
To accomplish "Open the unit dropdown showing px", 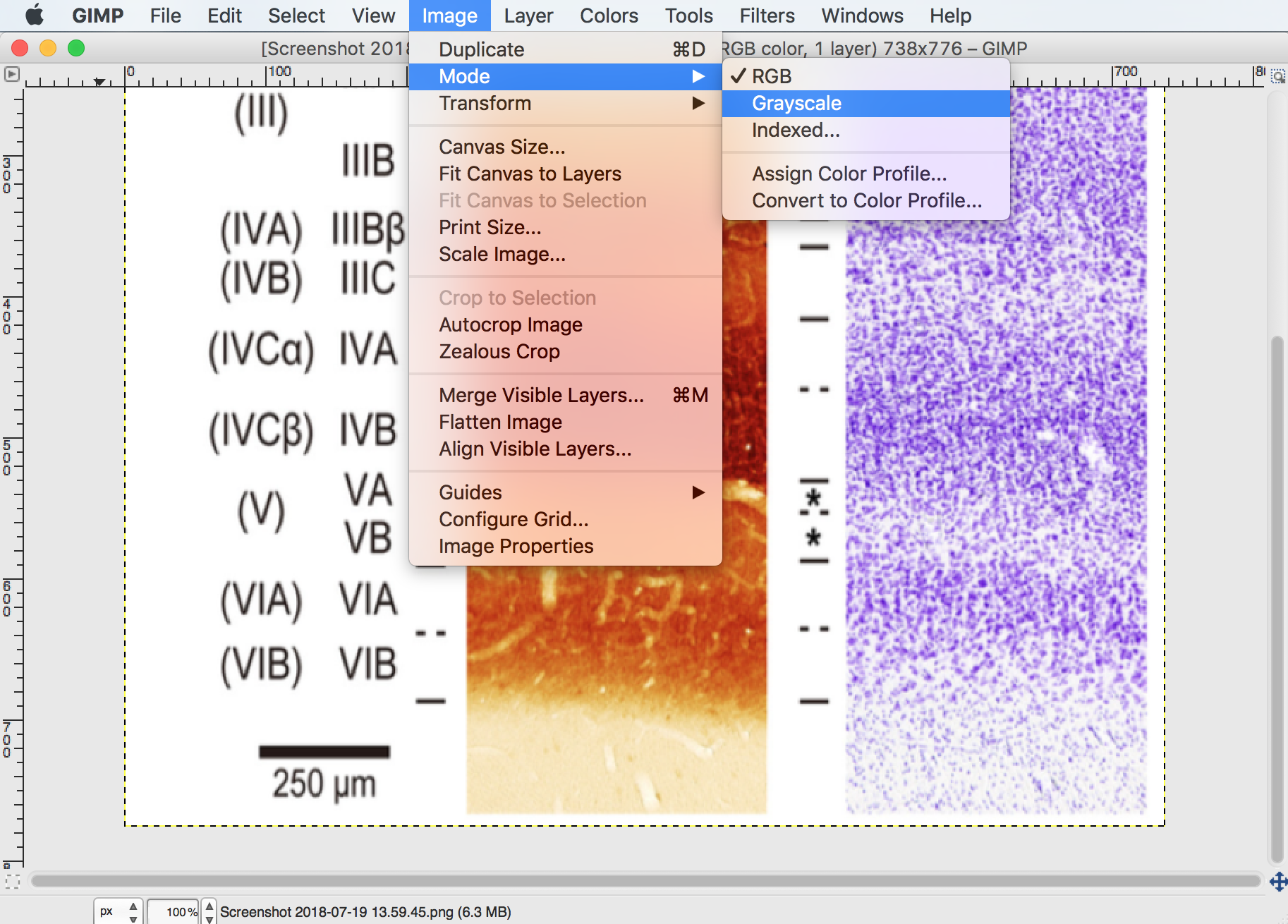I will 117,911.
